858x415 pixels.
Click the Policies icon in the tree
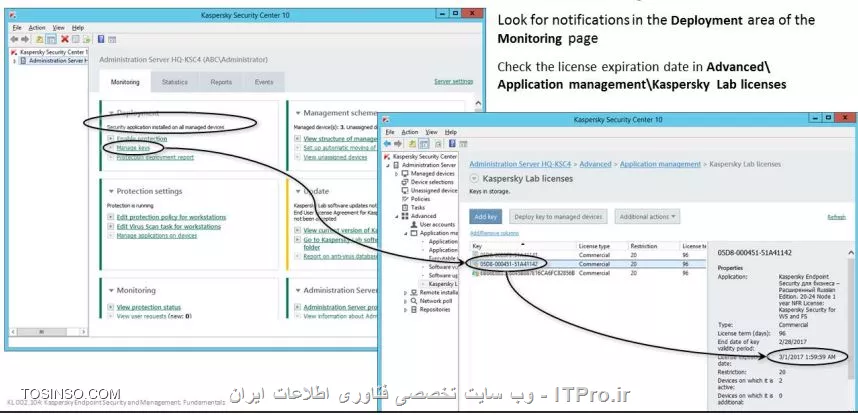[405, 199]
